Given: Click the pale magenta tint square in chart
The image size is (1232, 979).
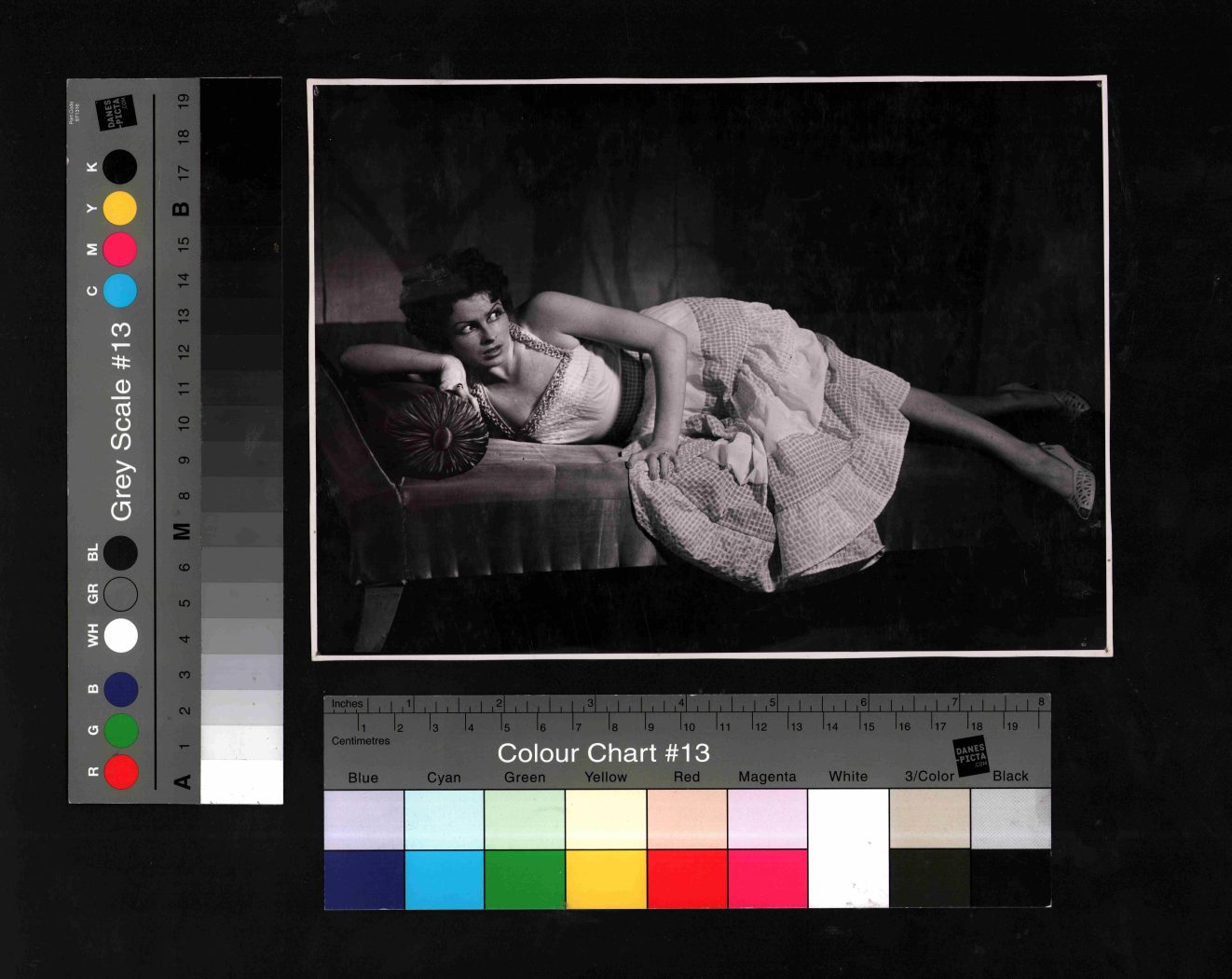Looking at the screenshot, I should click(767, 819).
